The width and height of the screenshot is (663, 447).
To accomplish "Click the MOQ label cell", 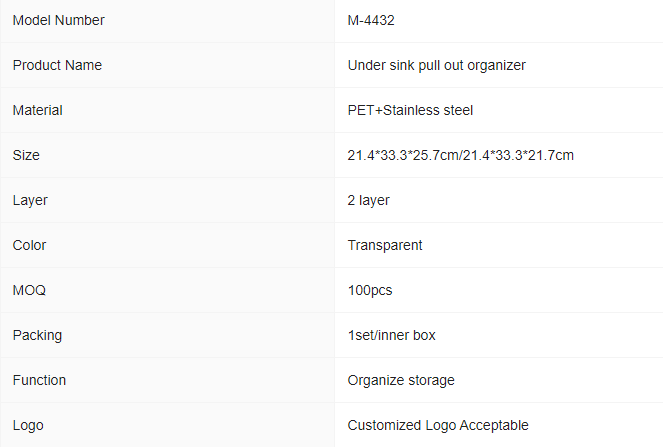I will tap(167, 290).
